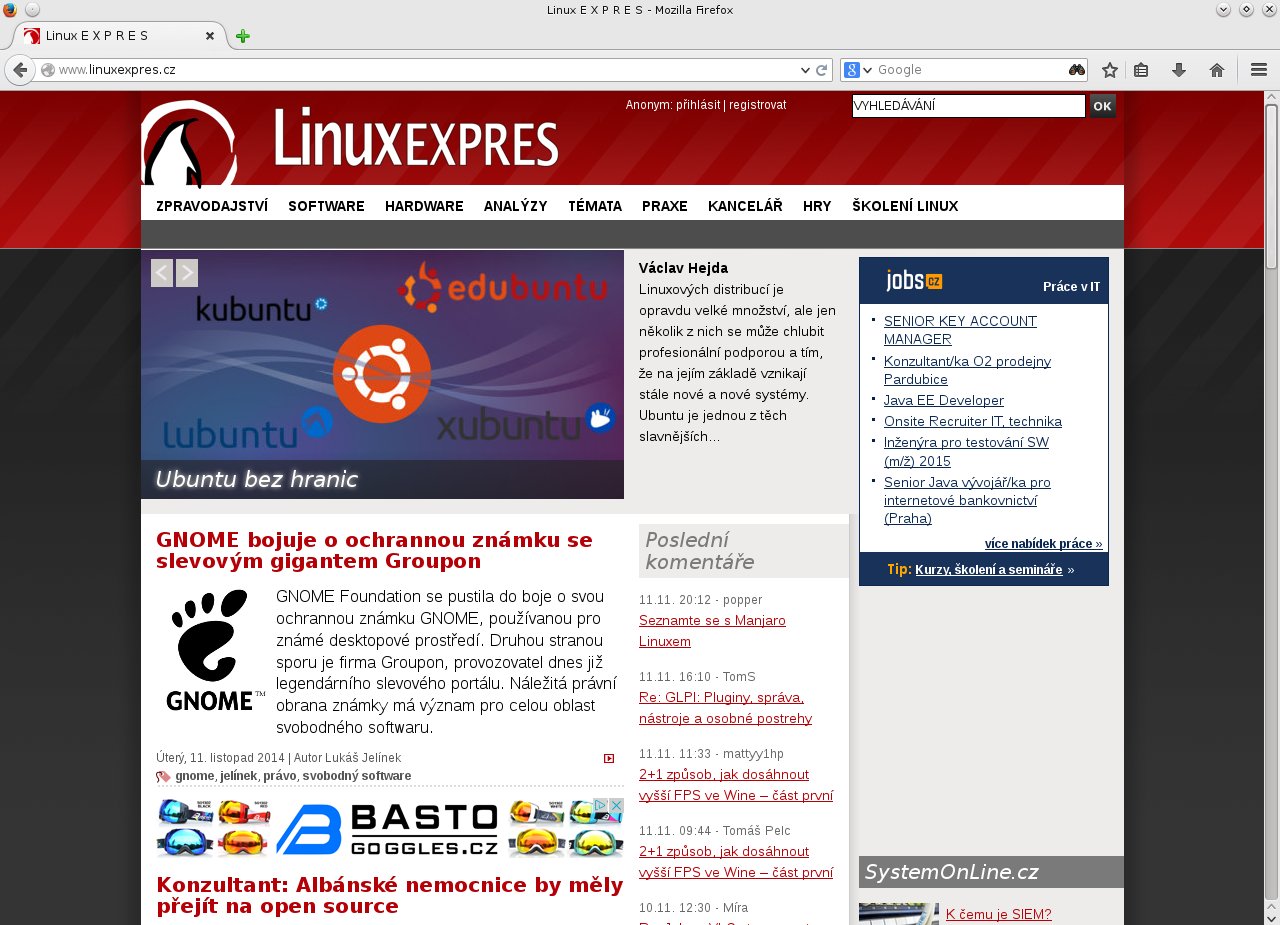Open the SOFTWARE menu item
The width and height of the screenshot is (1280, 925).
(x=326, y=206)
